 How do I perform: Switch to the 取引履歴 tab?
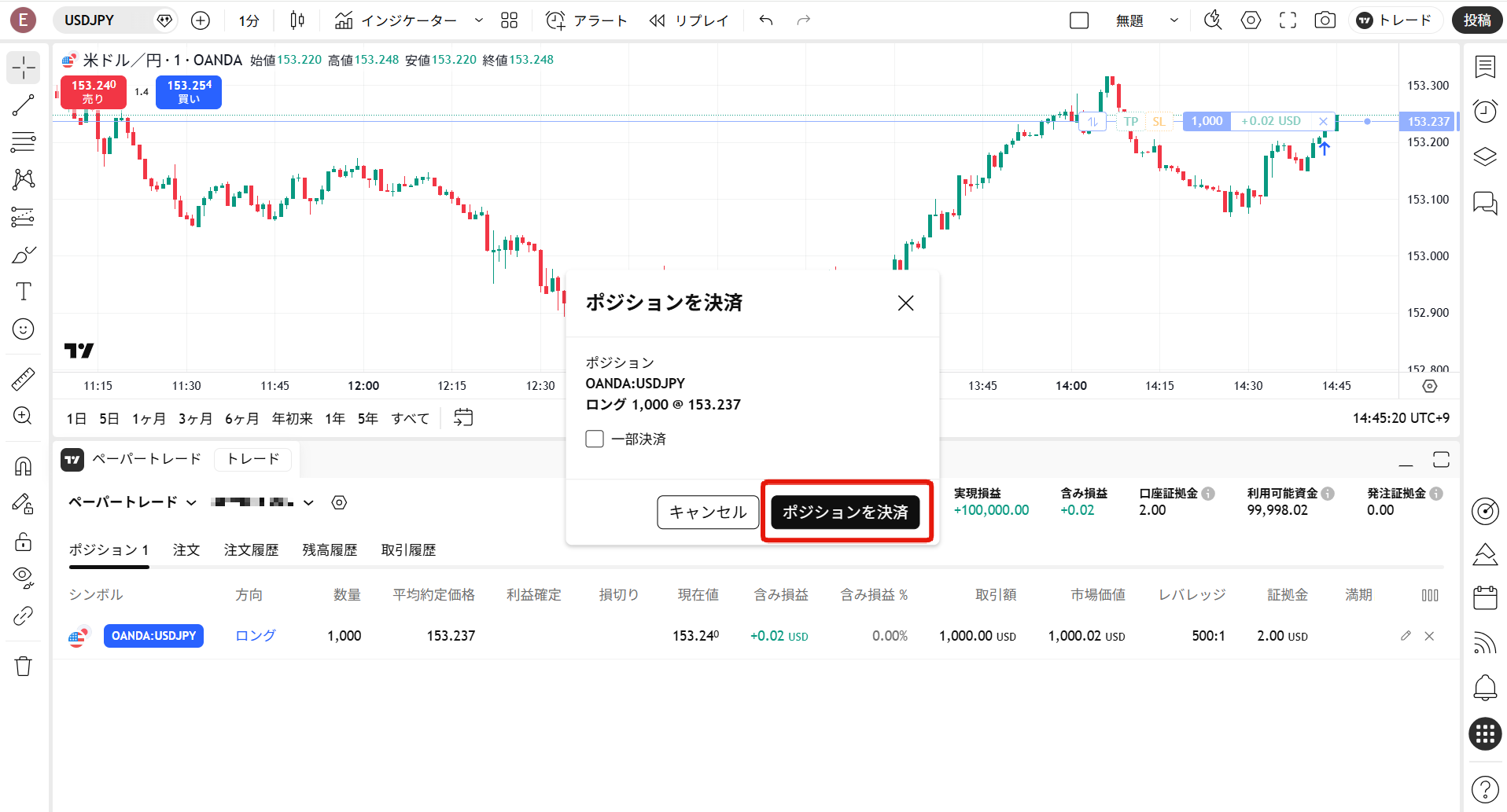407,549
